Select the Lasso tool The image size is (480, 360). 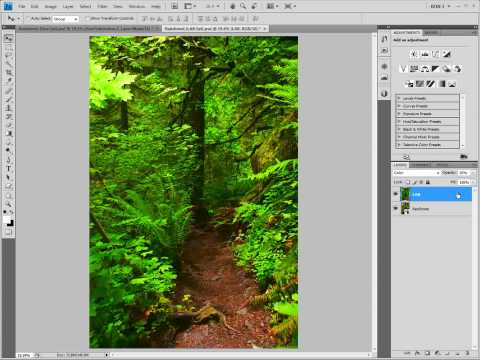tap(9, 55)
